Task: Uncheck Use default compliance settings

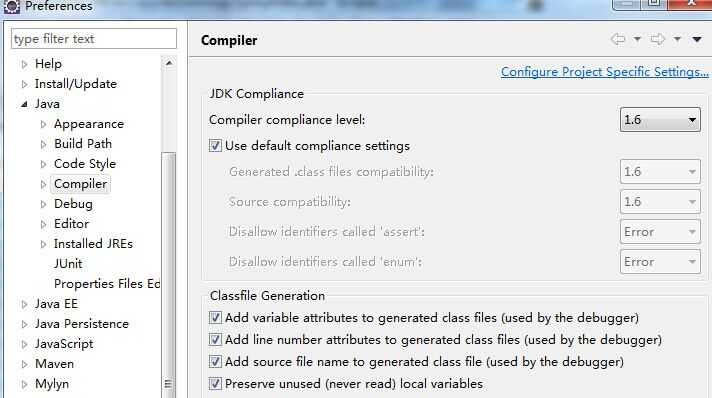Action: 215,146
